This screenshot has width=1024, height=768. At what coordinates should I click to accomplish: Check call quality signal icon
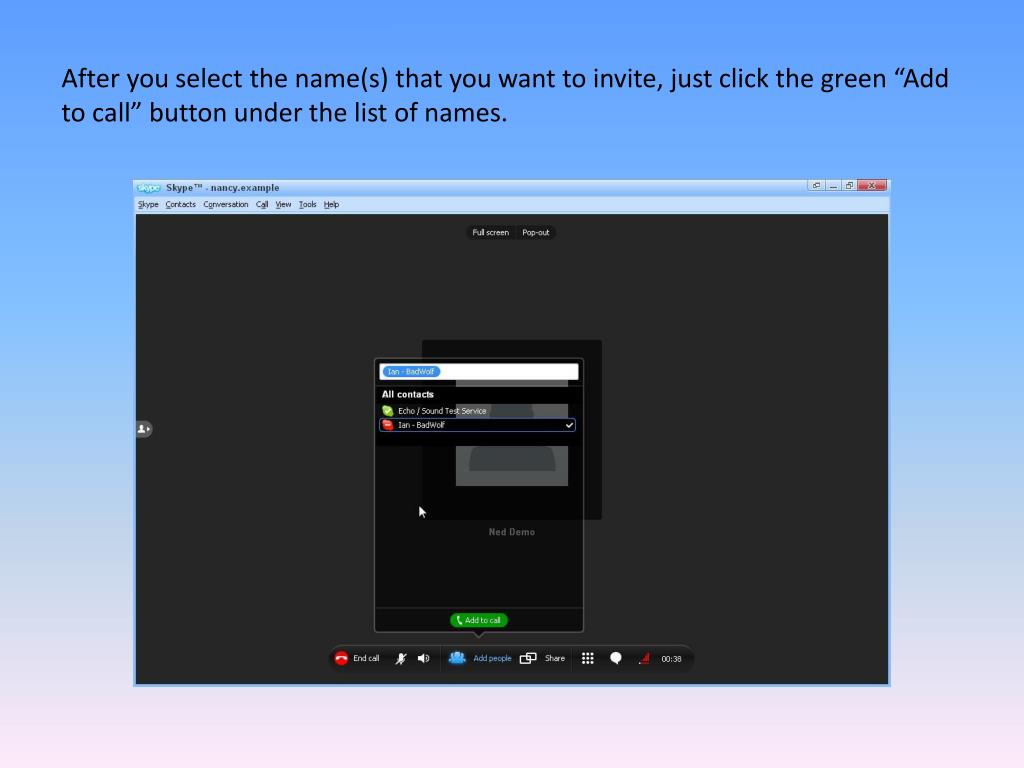pos(645,658)
